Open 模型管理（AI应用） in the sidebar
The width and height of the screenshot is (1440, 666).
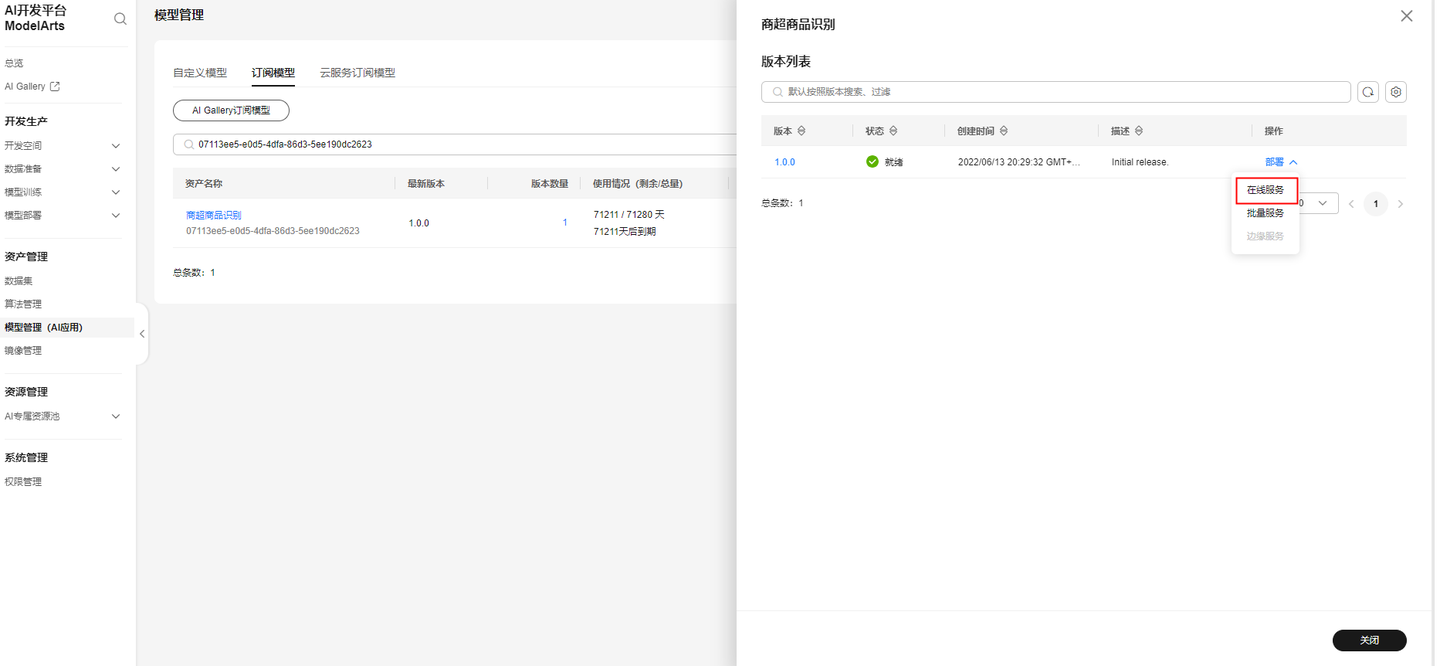(x=44, y=327)
